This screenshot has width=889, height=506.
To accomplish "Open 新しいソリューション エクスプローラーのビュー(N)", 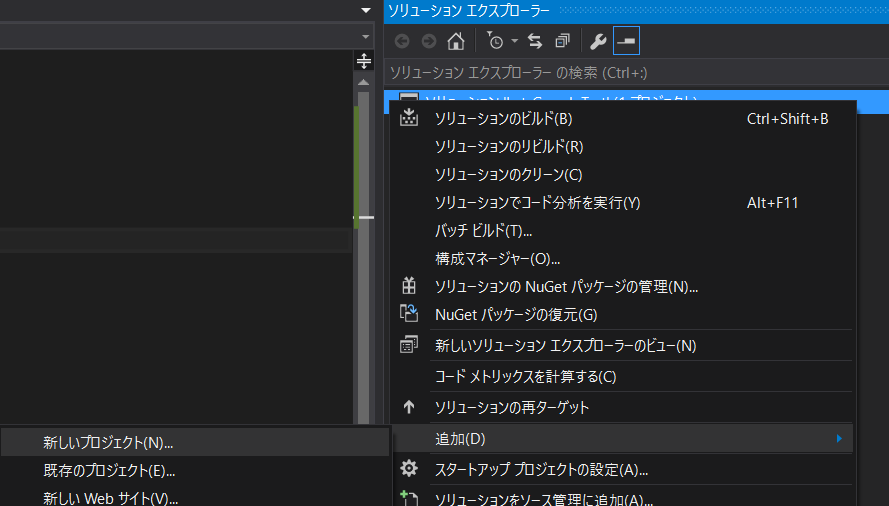I will (x=622, y=345).
